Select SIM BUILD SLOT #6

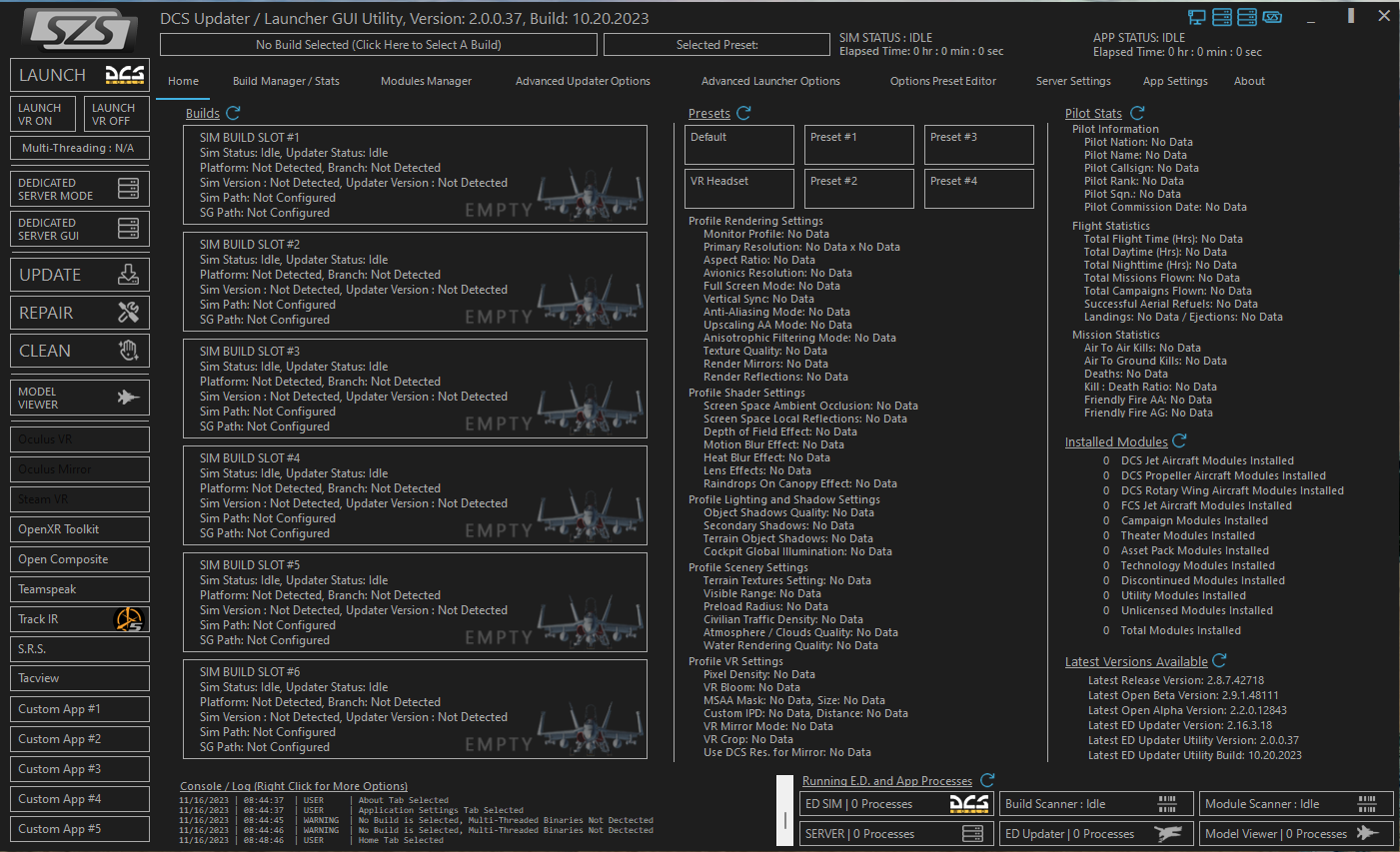(x=416, y=709)
